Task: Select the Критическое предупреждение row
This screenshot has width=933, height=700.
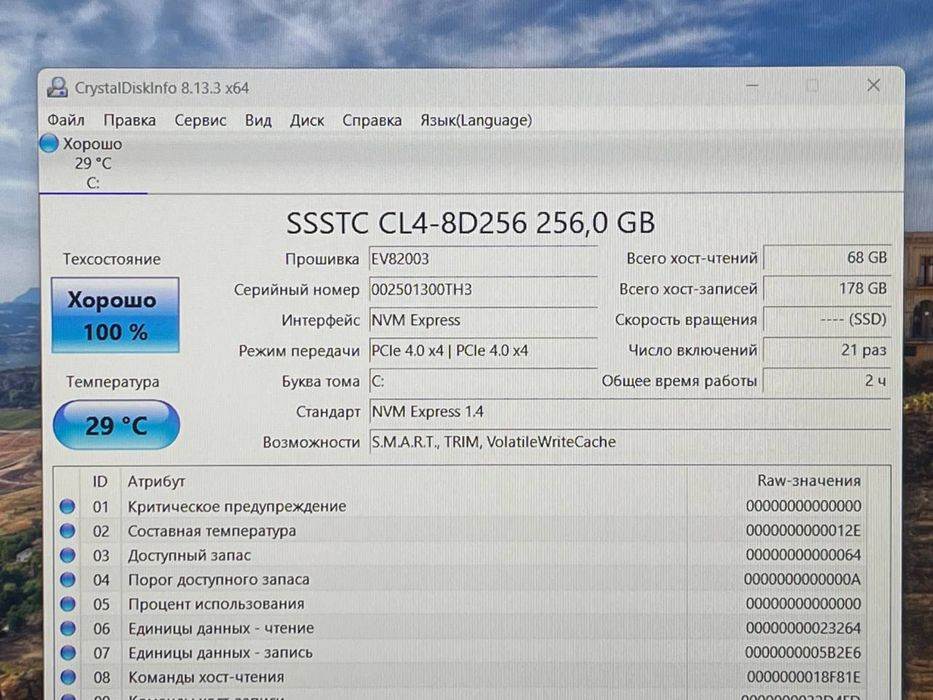Action: point(461,506)
